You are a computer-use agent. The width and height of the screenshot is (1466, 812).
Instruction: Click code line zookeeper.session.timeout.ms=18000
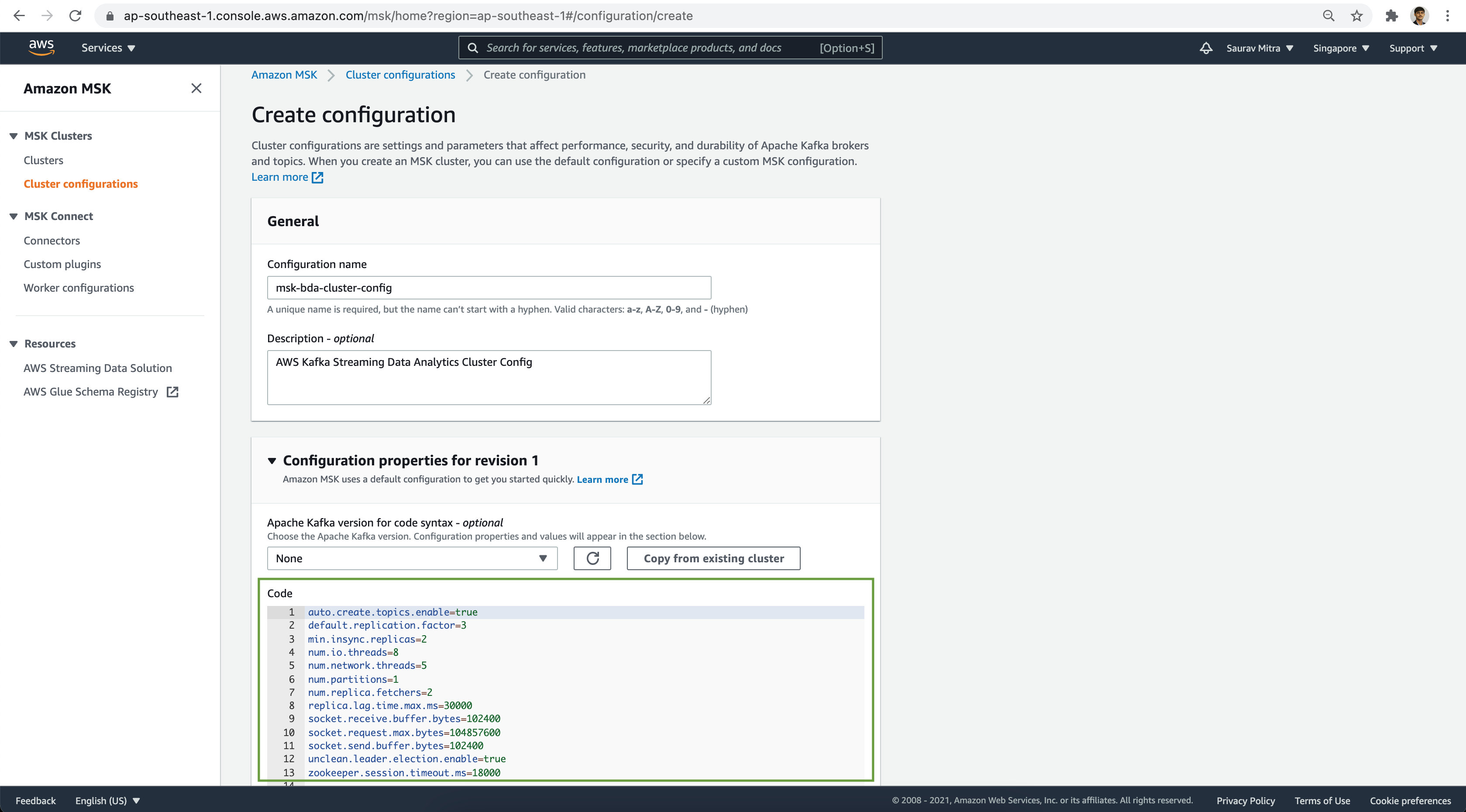click(404, 773)
